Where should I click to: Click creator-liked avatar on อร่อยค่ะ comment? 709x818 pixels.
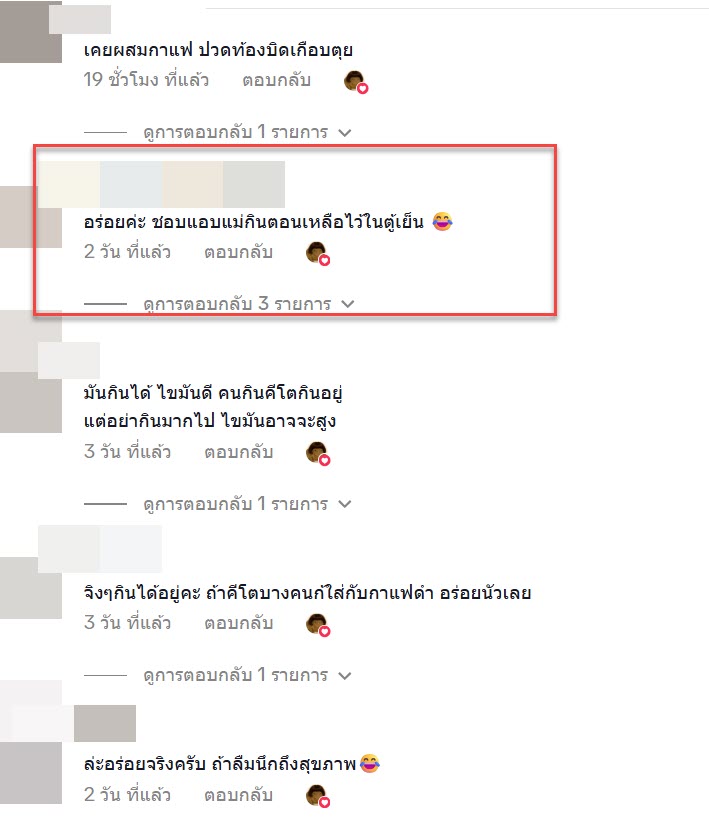click(318, 254)
